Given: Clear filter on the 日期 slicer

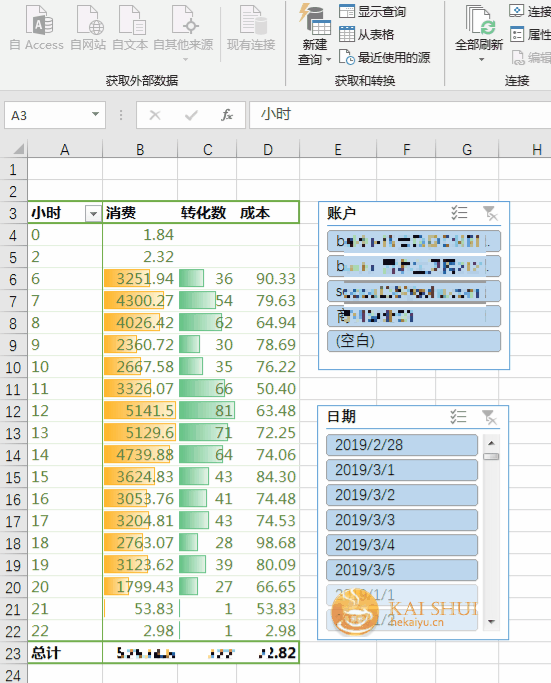Looking at the screenshot, I should tap(489, 417).
